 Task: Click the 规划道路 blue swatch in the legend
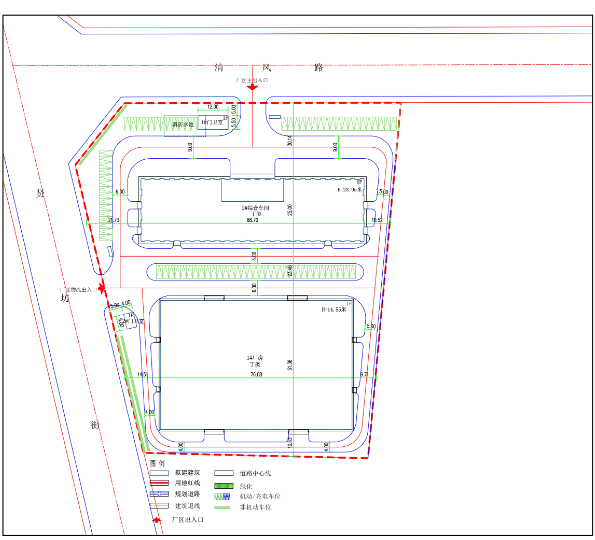point(159,494)
